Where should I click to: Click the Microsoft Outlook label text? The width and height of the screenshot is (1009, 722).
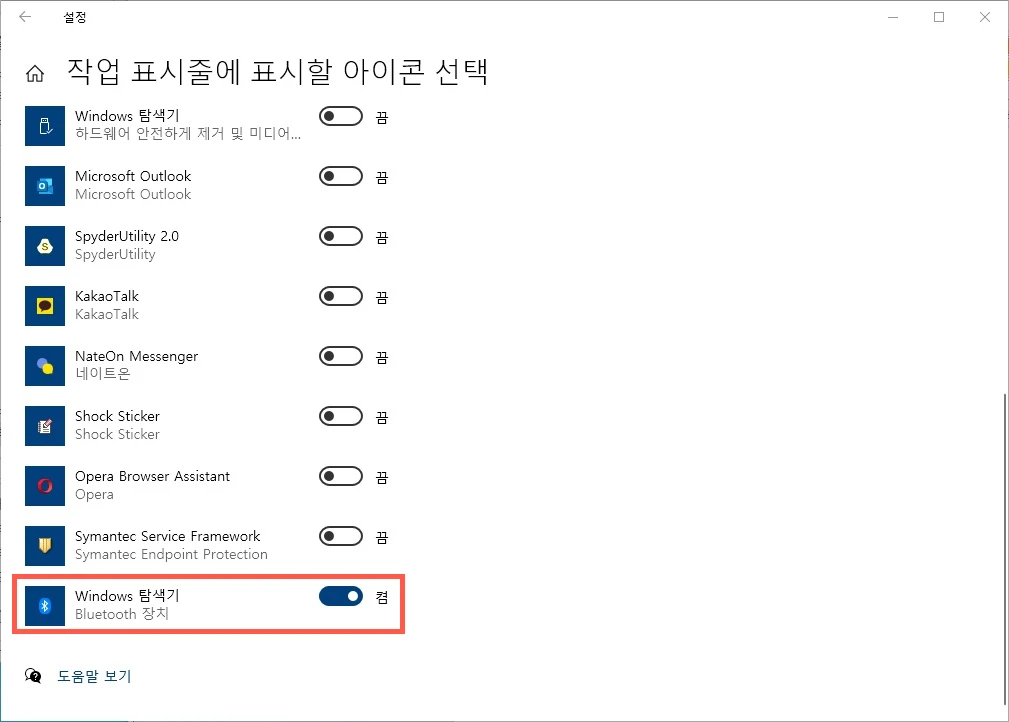(x=133, y=176)
